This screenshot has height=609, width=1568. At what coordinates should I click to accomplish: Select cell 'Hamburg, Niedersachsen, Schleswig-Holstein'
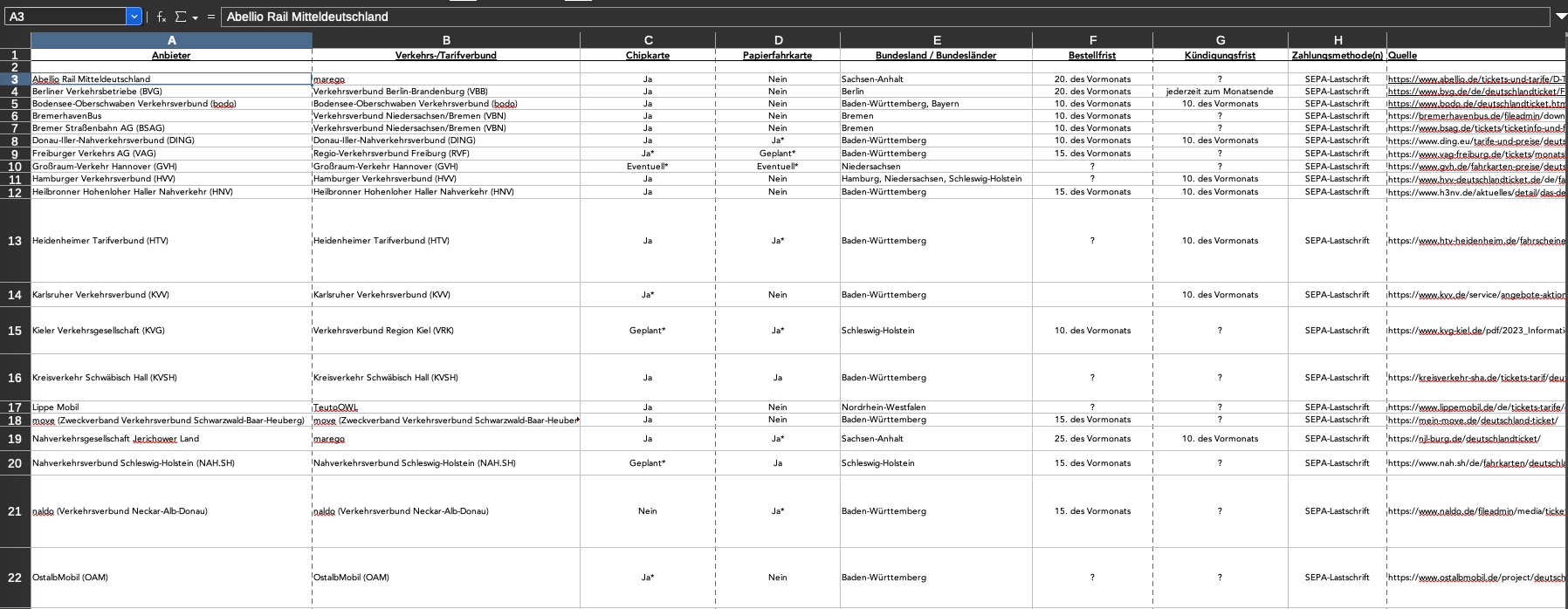point(936,179)
